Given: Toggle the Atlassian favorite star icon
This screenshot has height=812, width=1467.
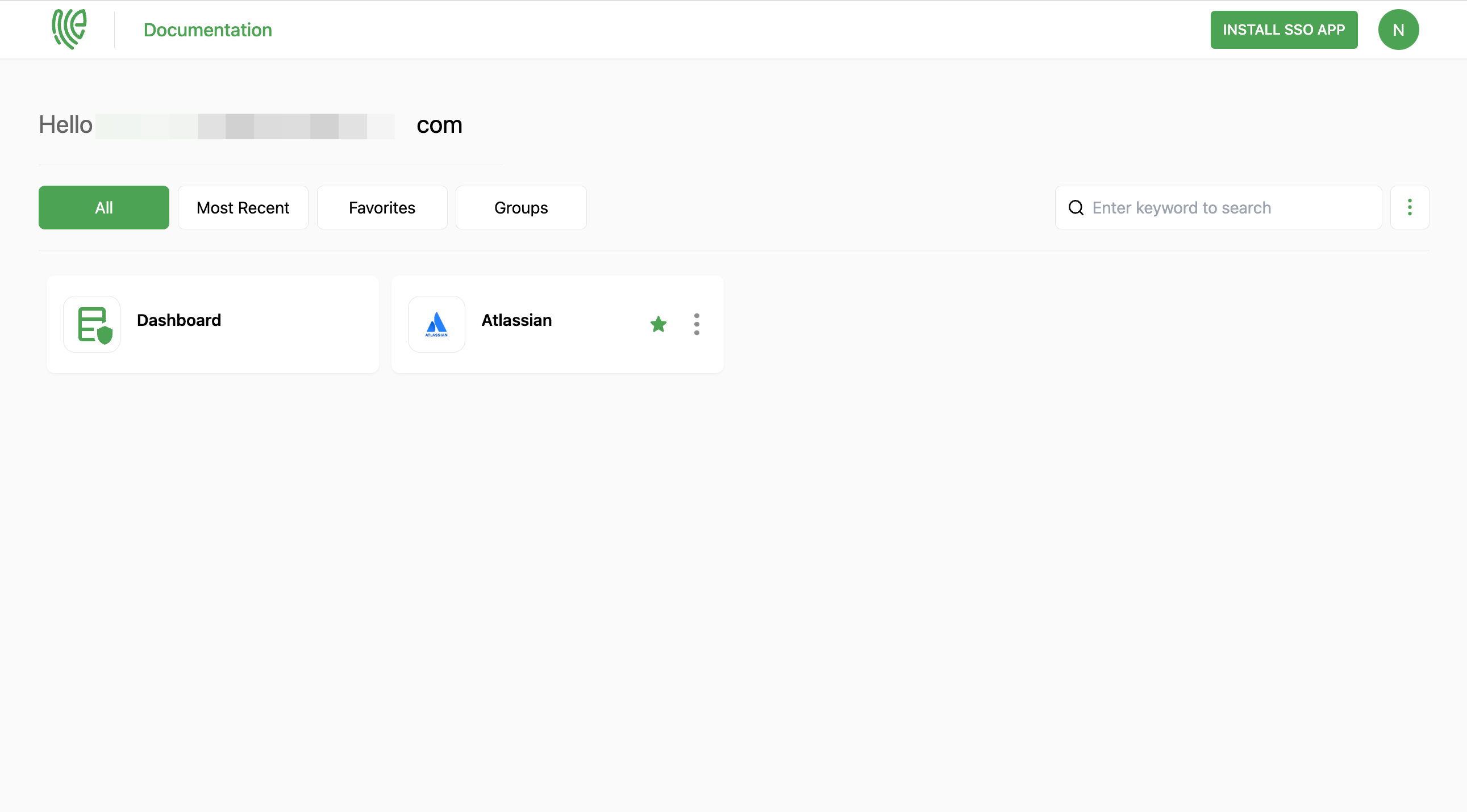Looking at the screenshot, I should pyautogui.click(x=657, y=324).
